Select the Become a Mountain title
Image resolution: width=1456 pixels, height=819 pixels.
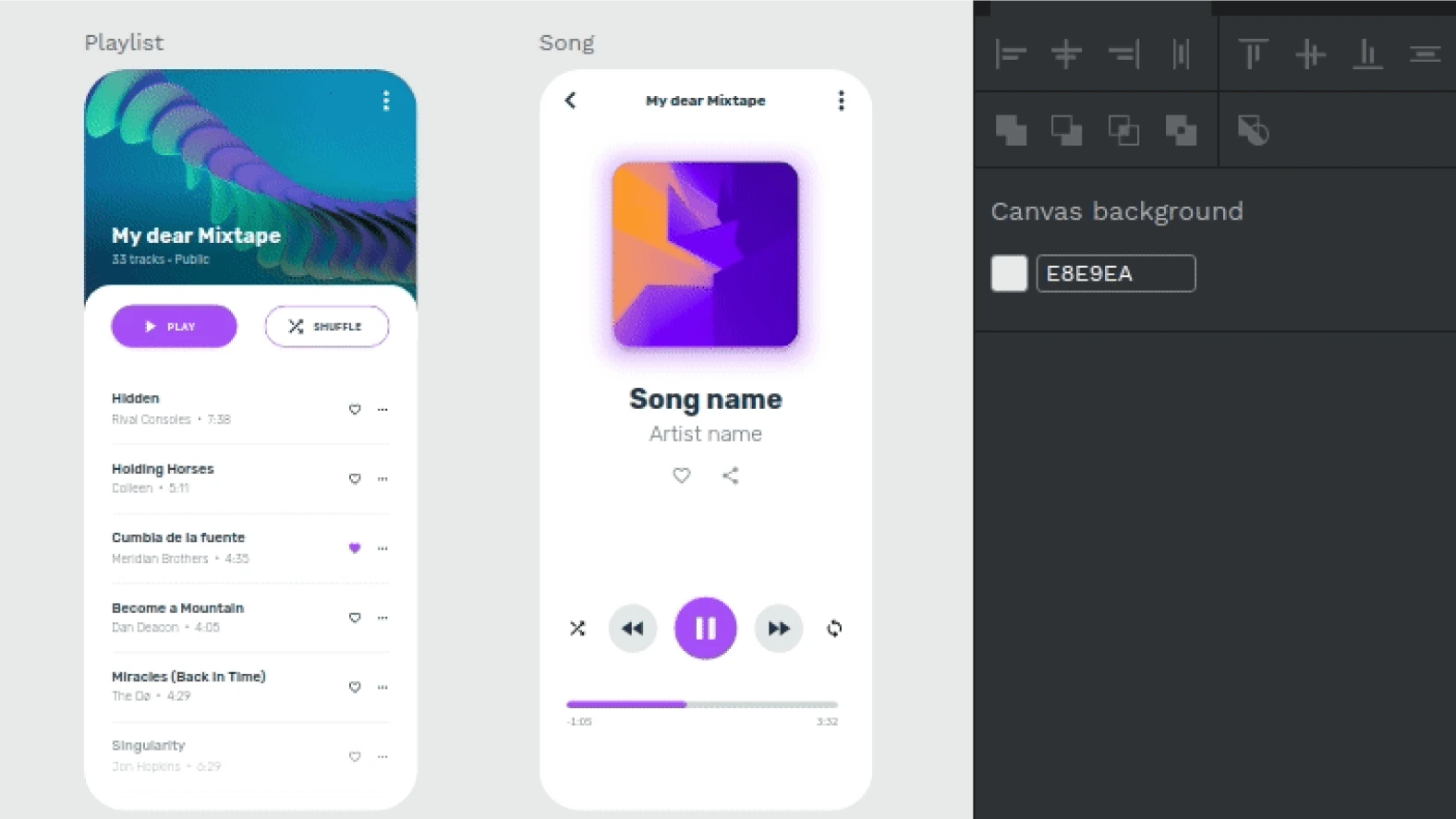click(x=178, y=608)
